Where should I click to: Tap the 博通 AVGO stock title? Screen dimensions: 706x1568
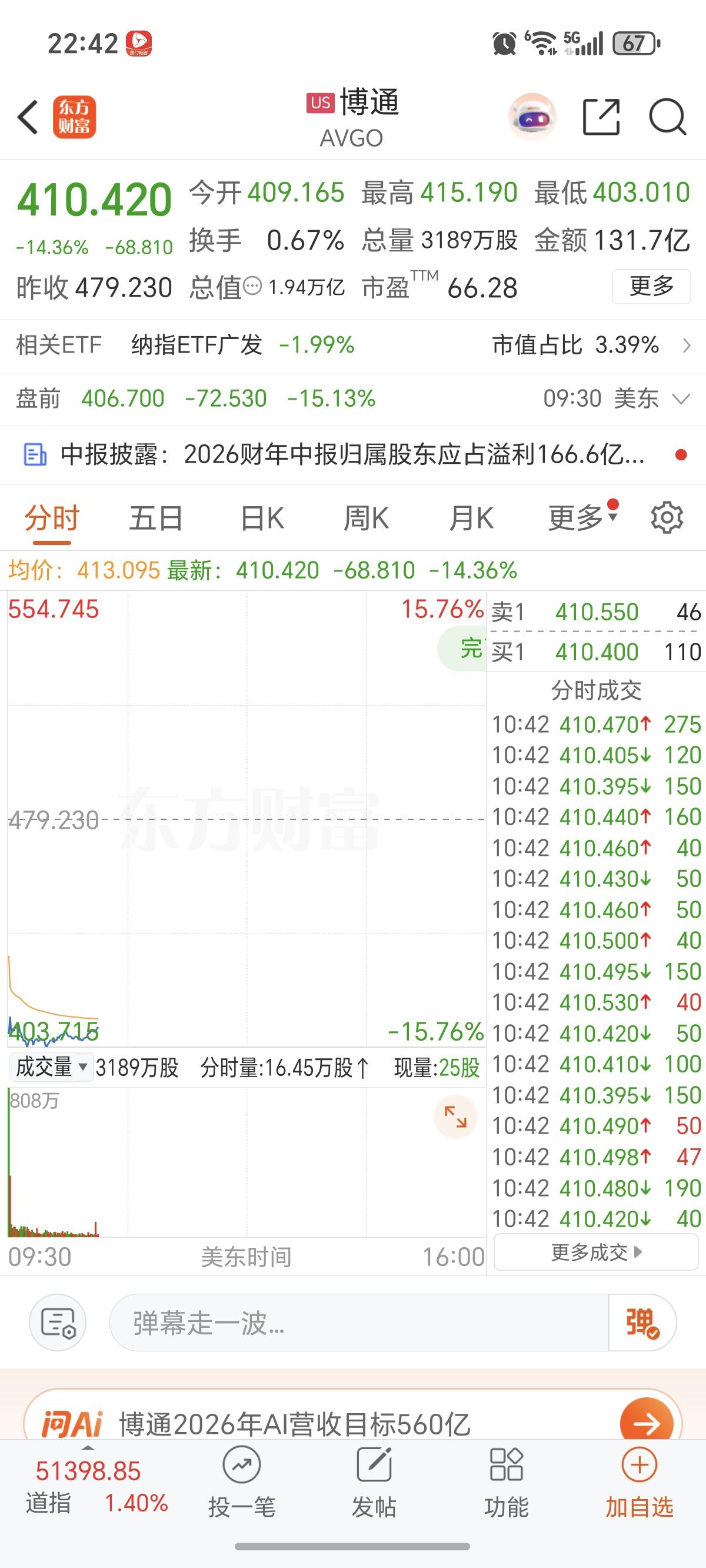(x=352, y=118)
